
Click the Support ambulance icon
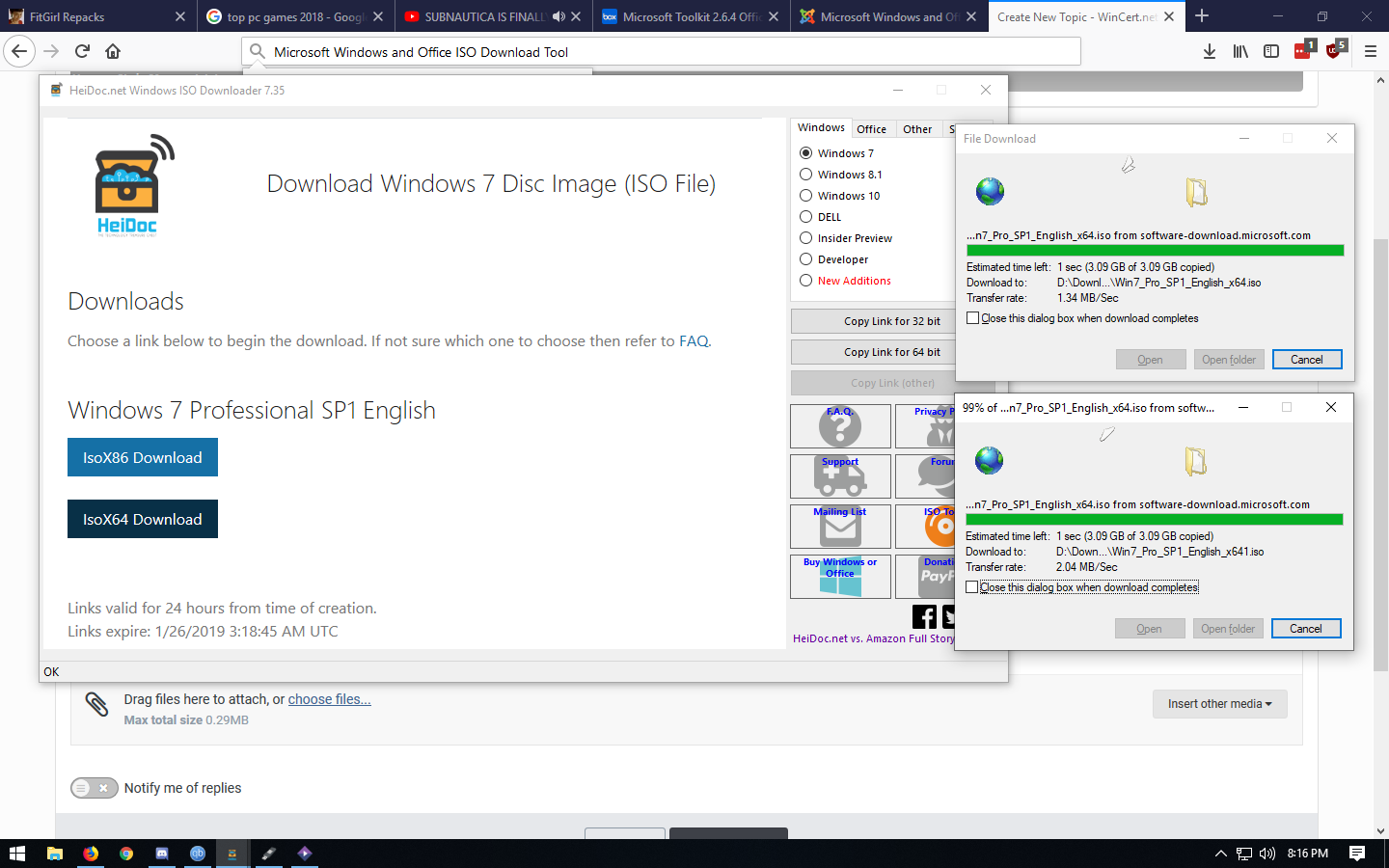click(x=840, y=475)
